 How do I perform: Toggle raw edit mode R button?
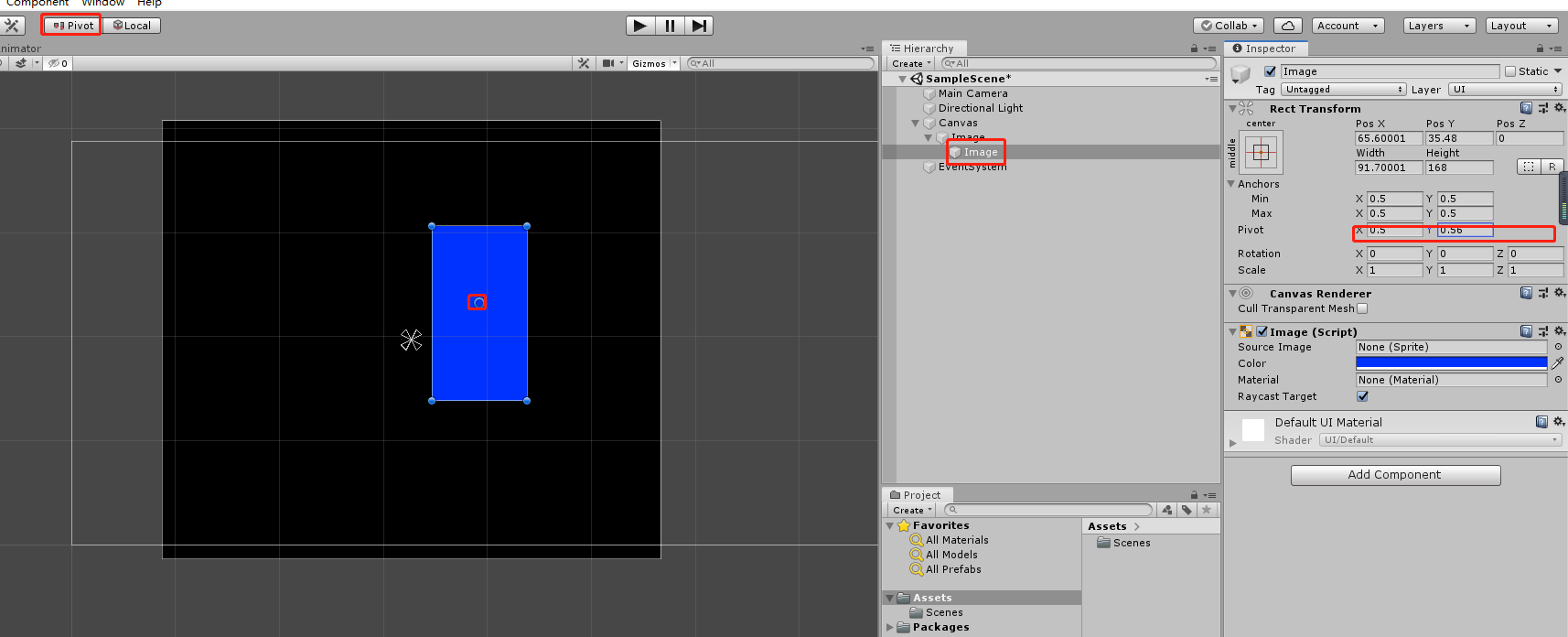(1552, 167)
